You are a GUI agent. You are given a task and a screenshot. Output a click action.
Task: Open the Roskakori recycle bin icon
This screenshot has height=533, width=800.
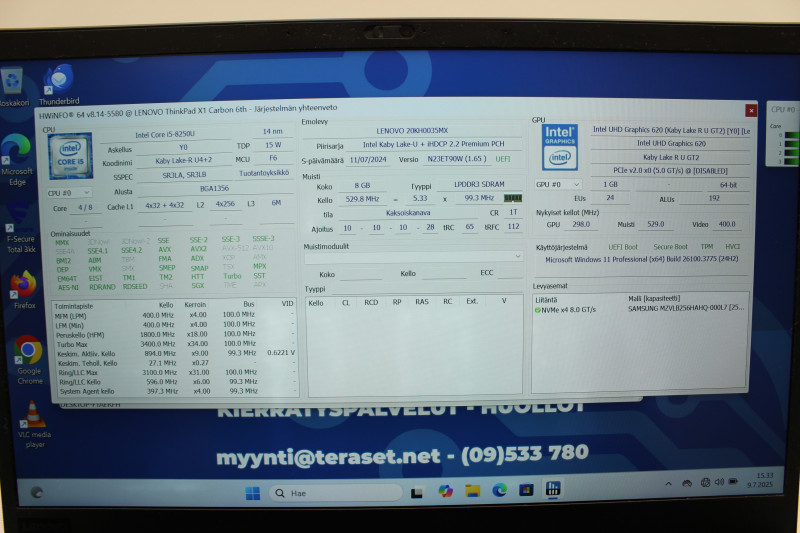(x=13, y=87)
